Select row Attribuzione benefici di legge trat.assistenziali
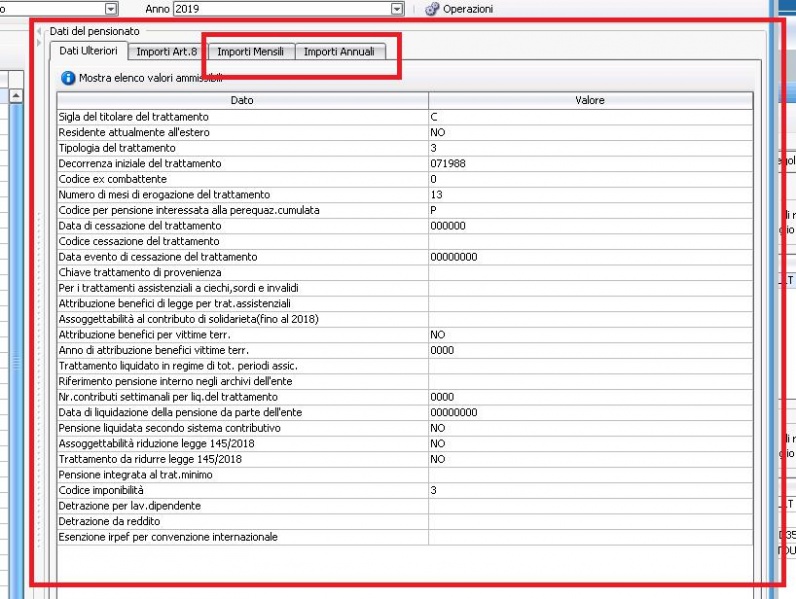796x599 pixels. (x=405, y=304)
